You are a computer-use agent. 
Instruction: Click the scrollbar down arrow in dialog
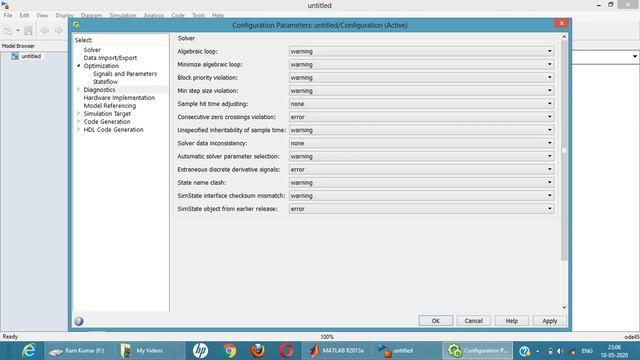(564, 307)
